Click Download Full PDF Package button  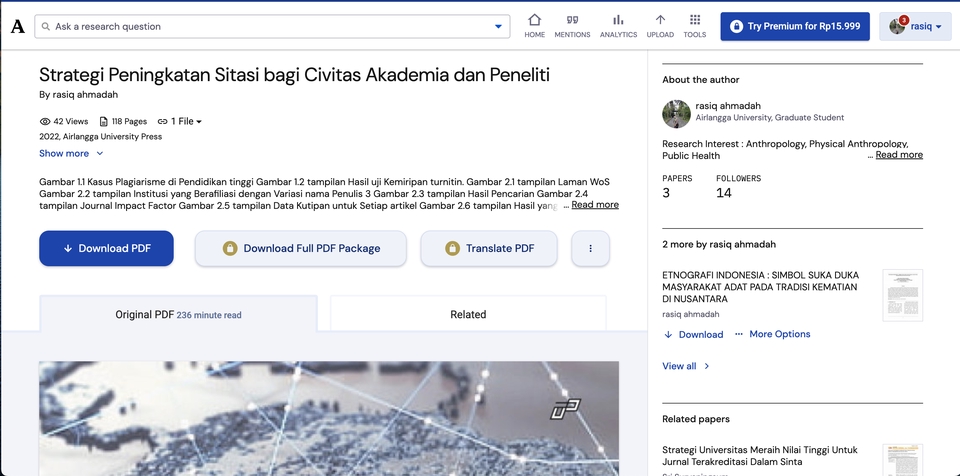301,248
